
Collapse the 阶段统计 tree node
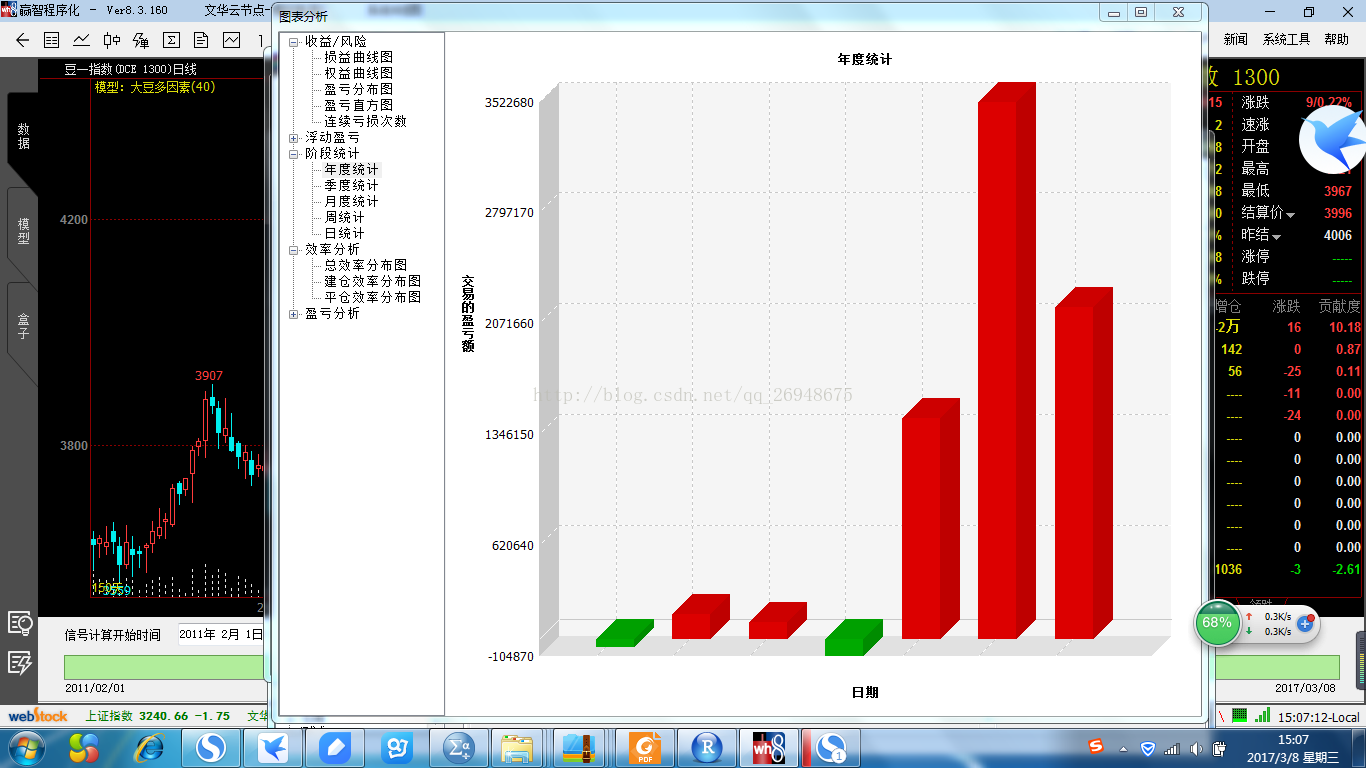point(293,153)
